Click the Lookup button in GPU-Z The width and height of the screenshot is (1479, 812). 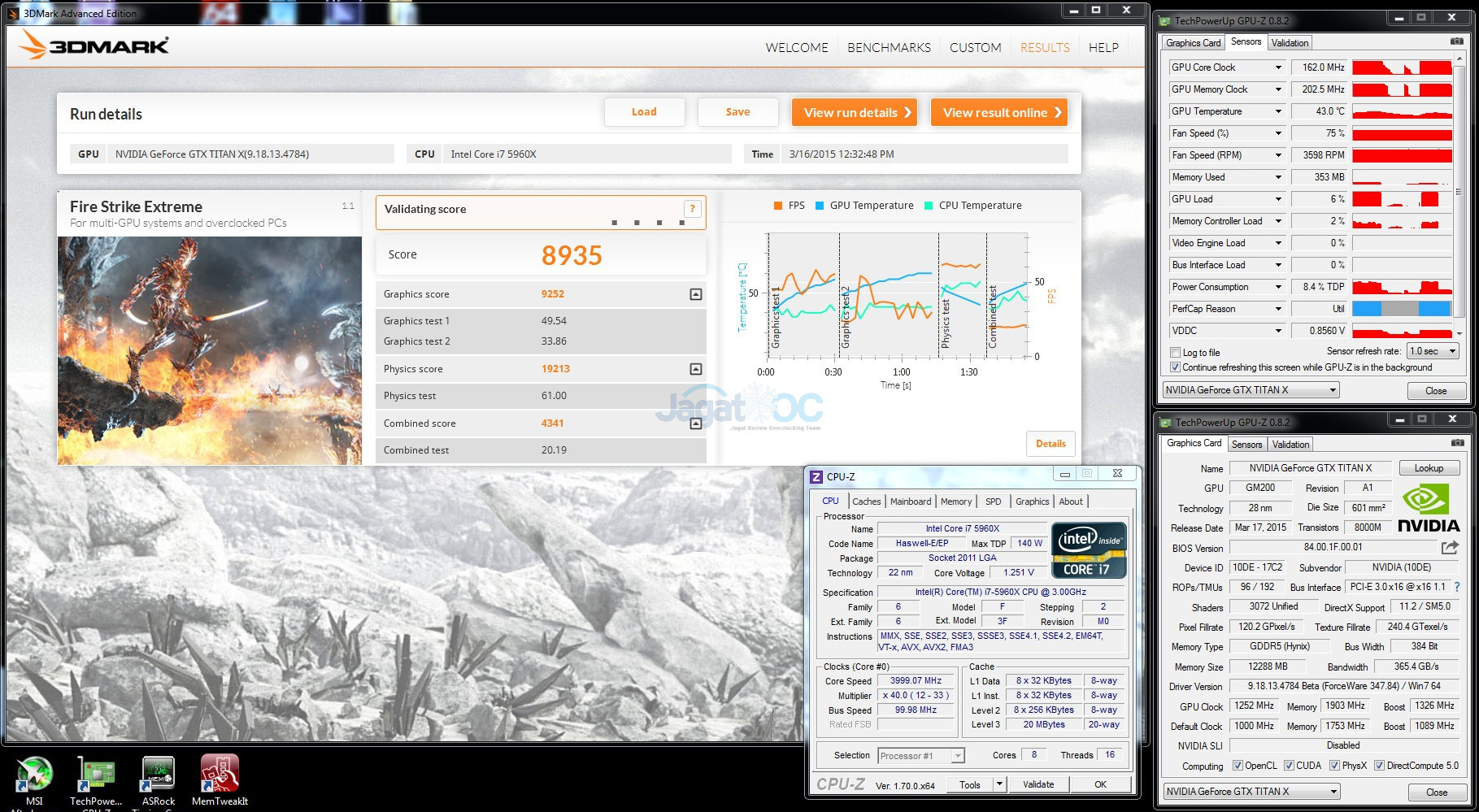point(1429,468)
